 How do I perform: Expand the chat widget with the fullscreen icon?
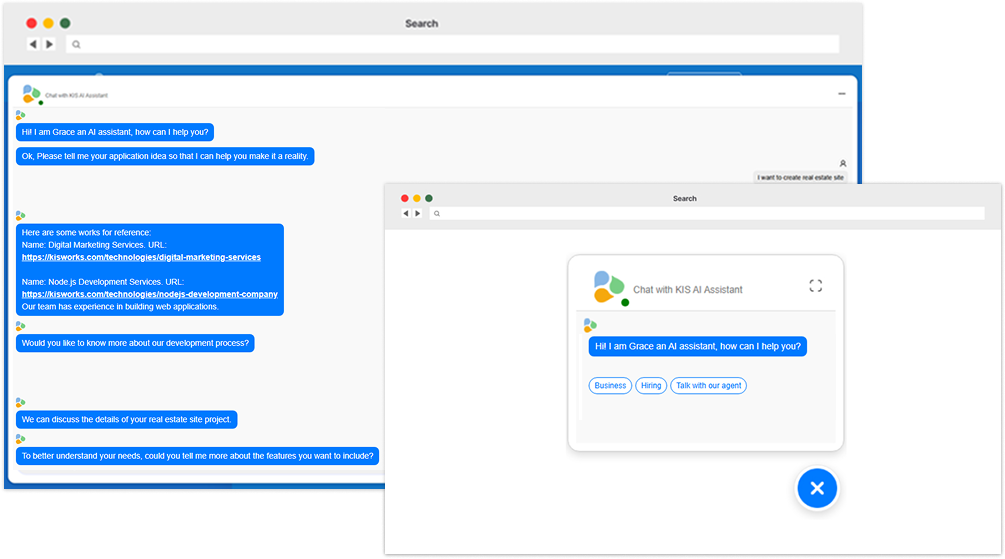[x=815, y=286]
